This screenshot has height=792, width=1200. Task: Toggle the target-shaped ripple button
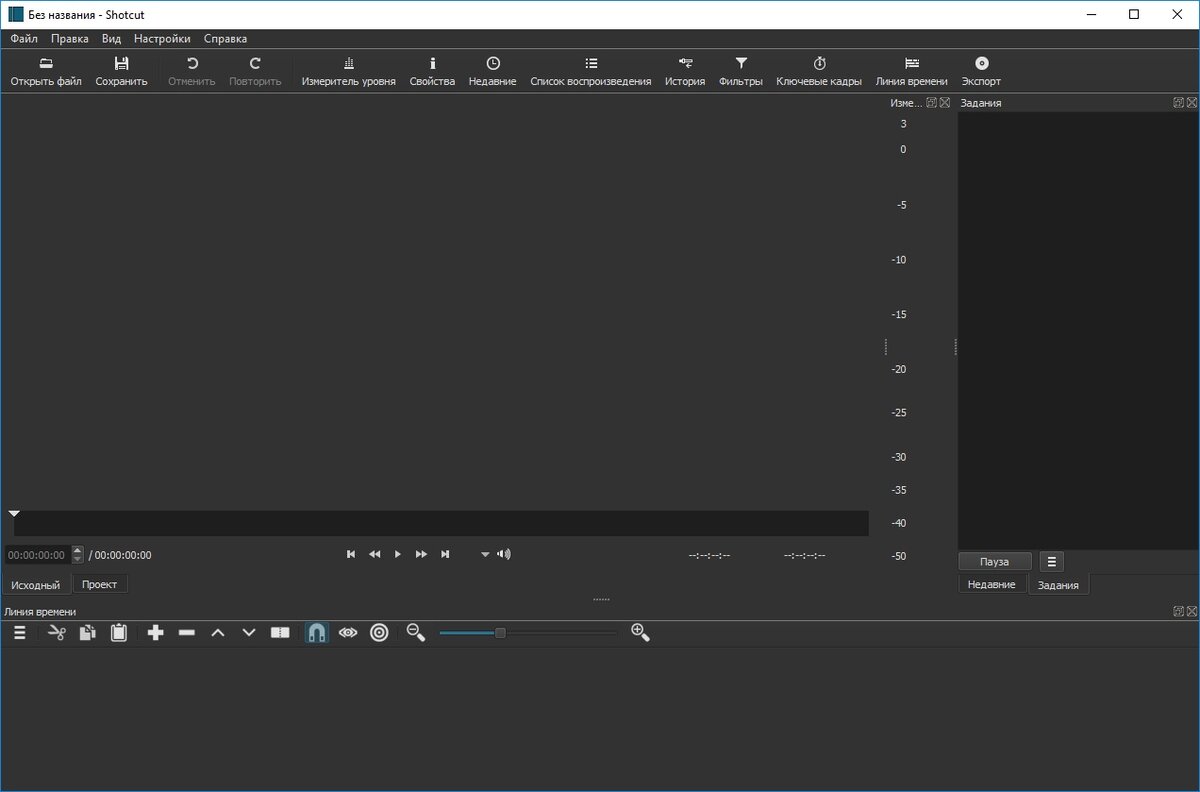click(x=379, y=633)
